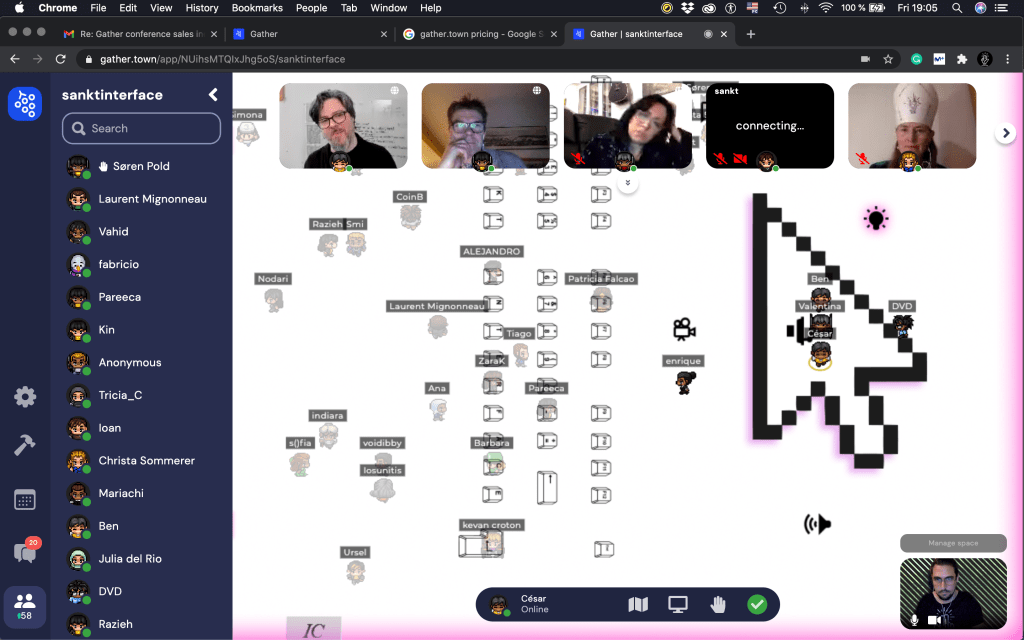The width and height of the screenshot is (1024, 640).
Task: Click the participants icon showing 58
Action: [x=25, y=602]
